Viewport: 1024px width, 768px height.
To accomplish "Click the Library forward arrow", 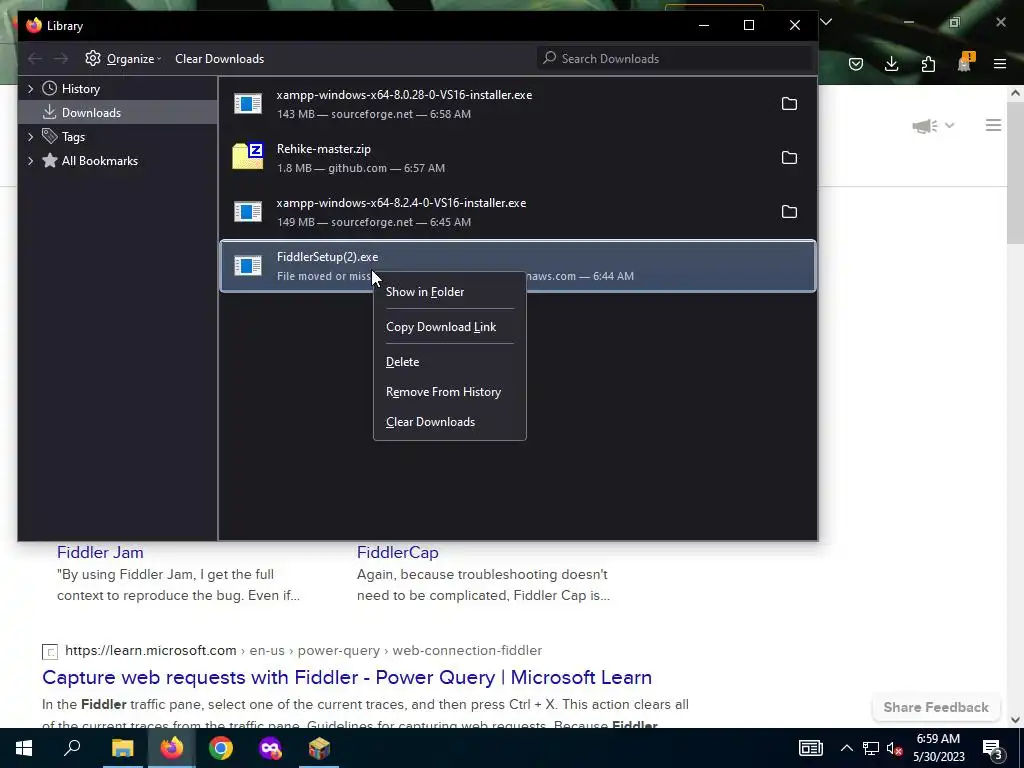I will 61,59.
